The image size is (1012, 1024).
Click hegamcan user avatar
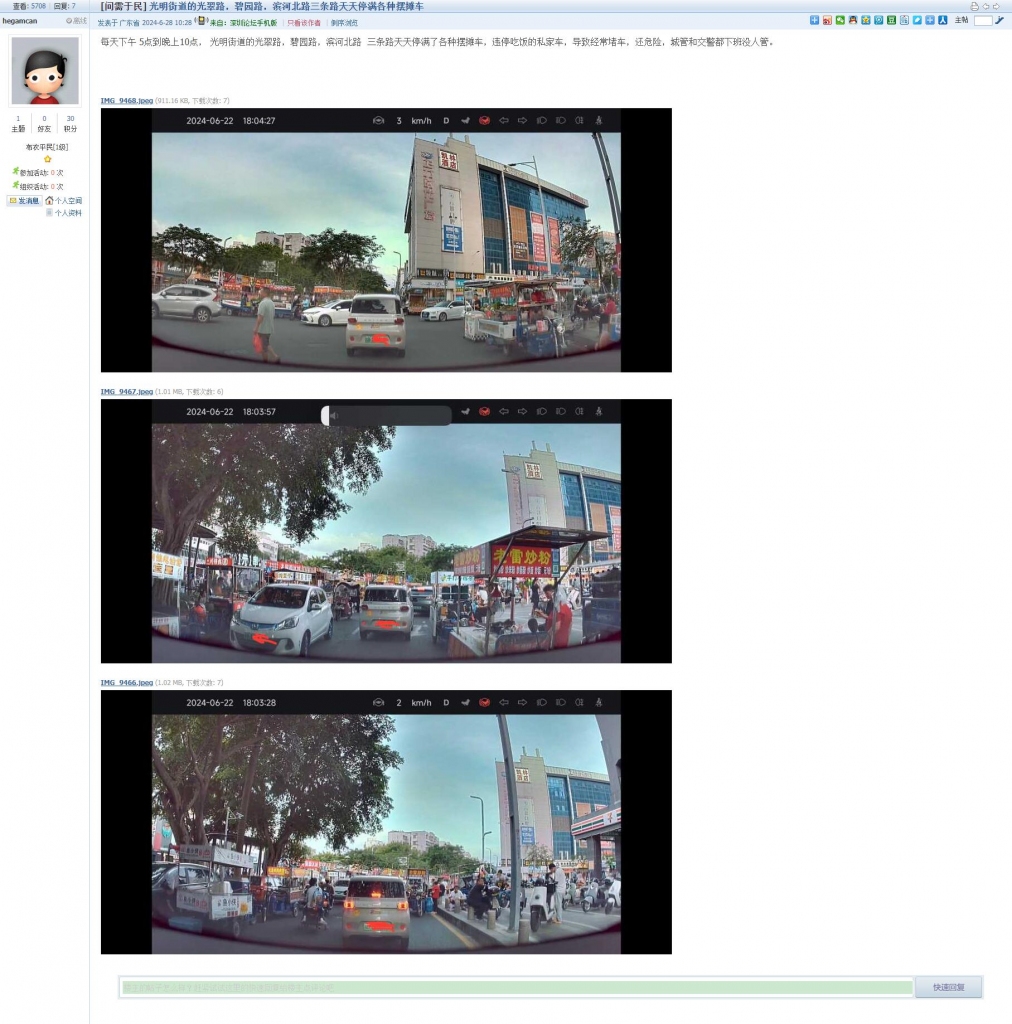point(45,71)
